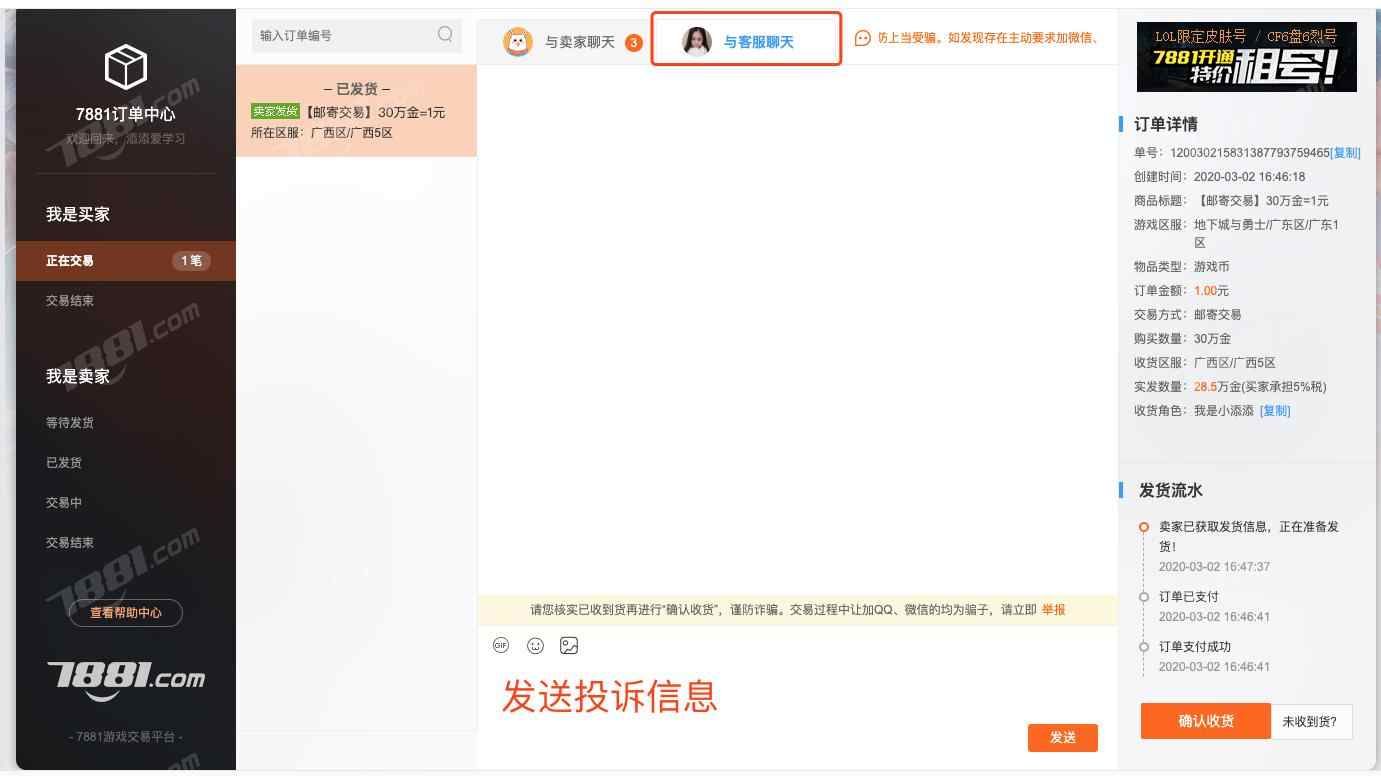Click the 未收到货? button
Image resolution: width=1381 pixels, height=776 pixels.
[x=1311, y=721]
